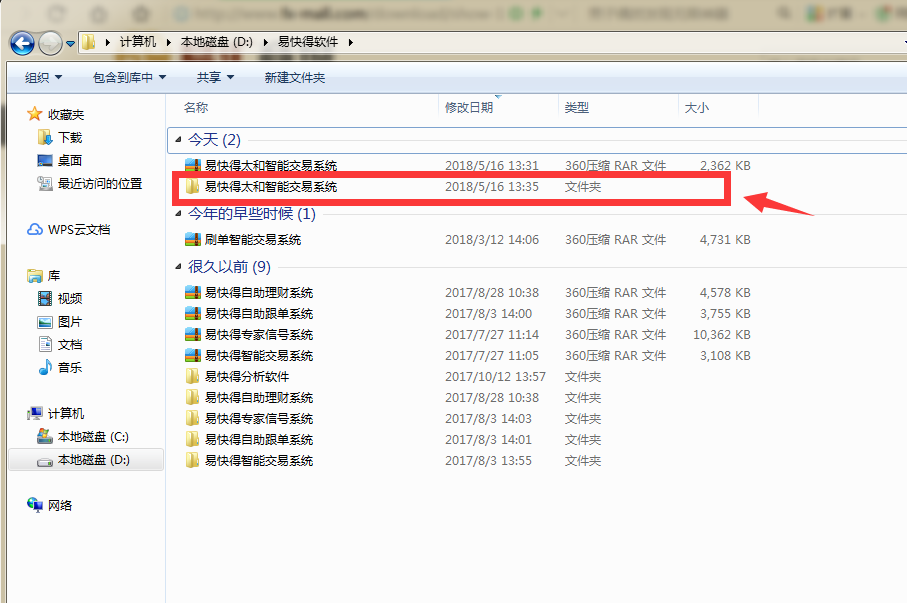The image size is (907, 603).
Task: Open 下载 in the favorites sidebar
Action: (70, 138)
